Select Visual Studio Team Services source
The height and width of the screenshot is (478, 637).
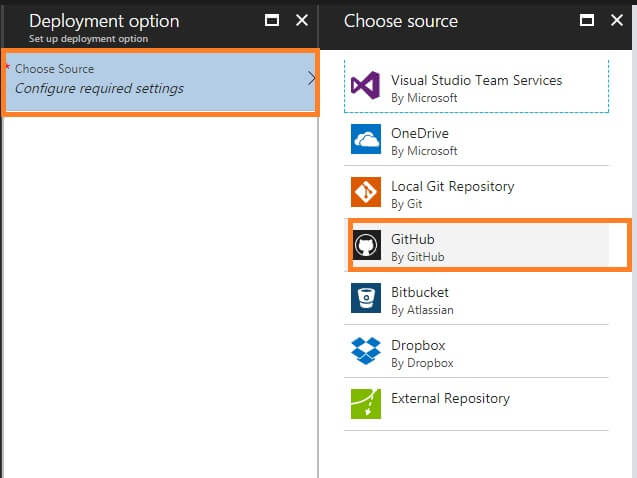(x=476, y=86)
